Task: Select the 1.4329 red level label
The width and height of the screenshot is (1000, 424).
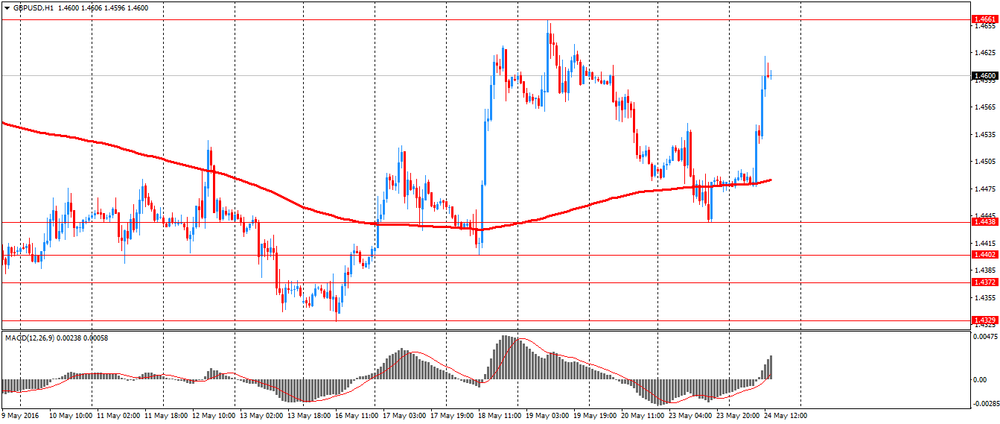Action: point(983,320)
